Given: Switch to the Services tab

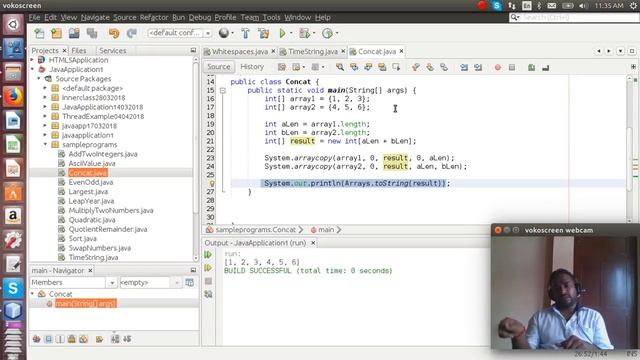Looking at the screenshot, I should pos(113,51).
